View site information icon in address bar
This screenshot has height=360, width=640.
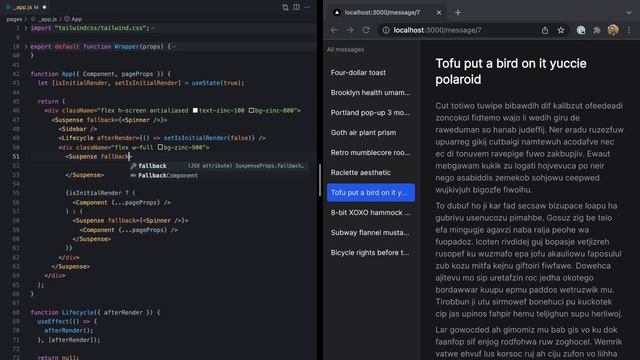(386, 30)
